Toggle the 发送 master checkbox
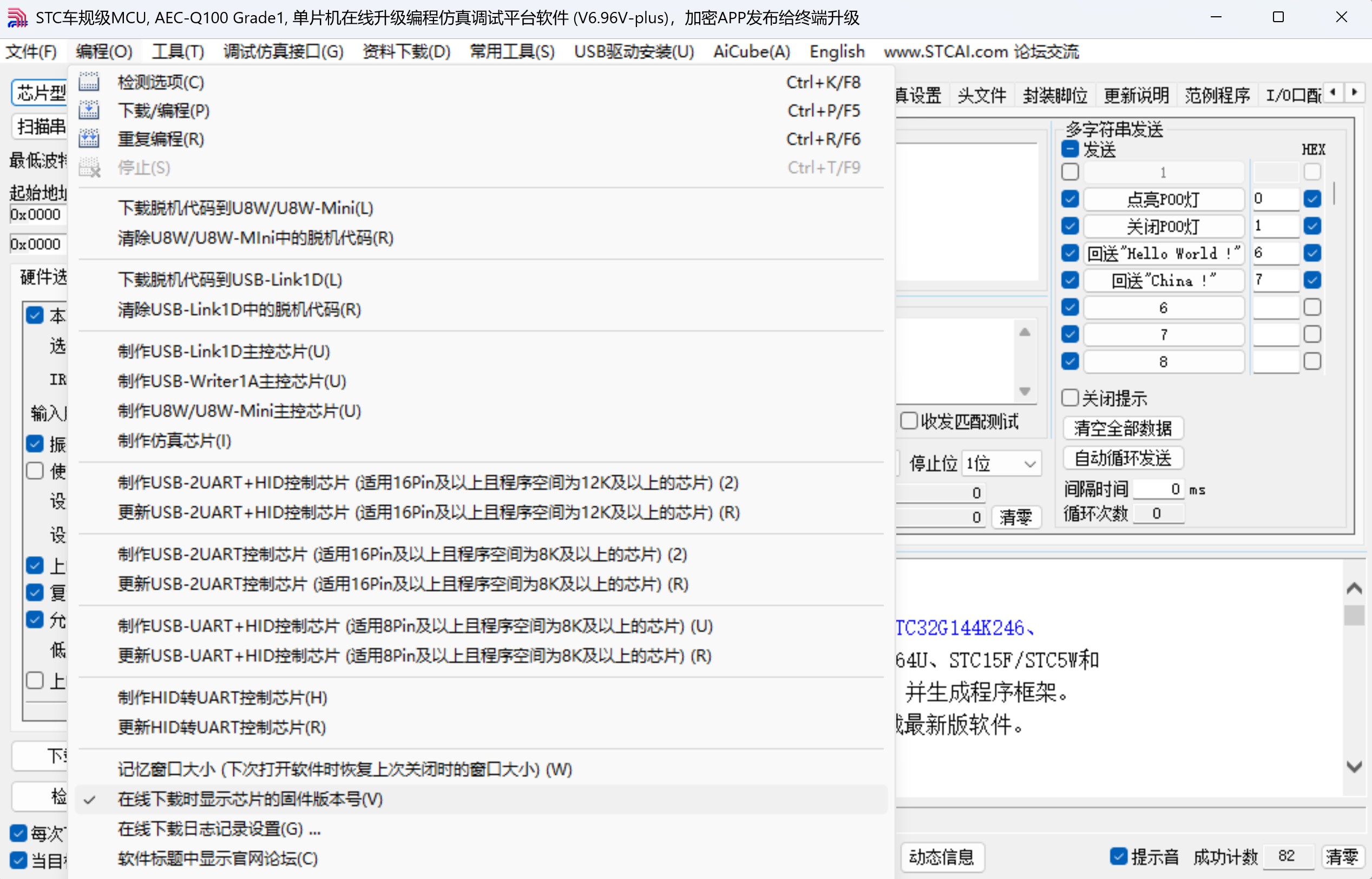Viewport: 1372px width, 879px height. [1070, 149]
